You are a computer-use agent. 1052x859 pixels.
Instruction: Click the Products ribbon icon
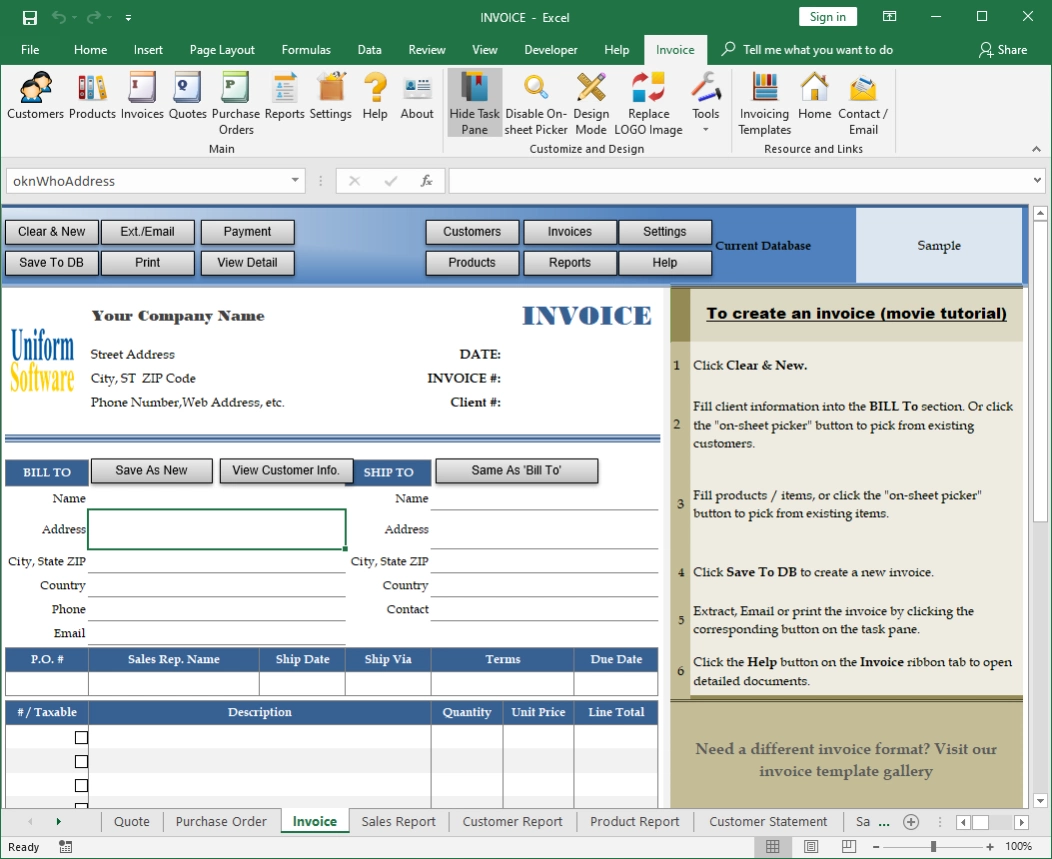click(x=92, y=96)
